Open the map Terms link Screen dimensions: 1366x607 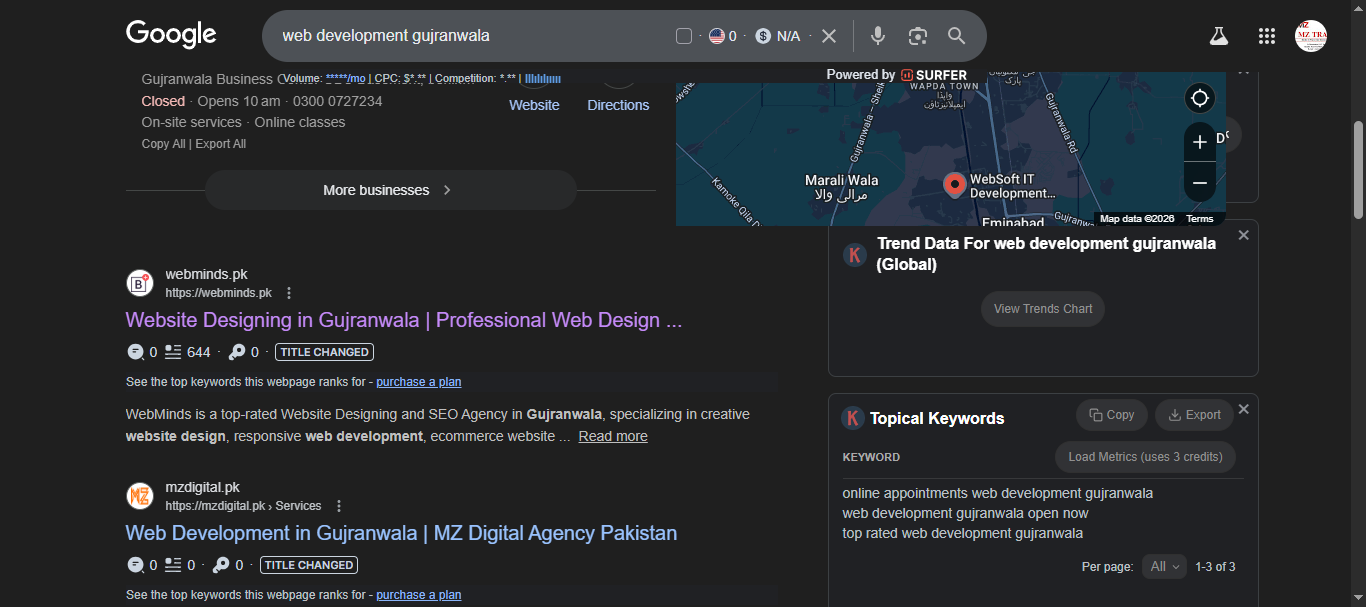[x=1199, y=219]
